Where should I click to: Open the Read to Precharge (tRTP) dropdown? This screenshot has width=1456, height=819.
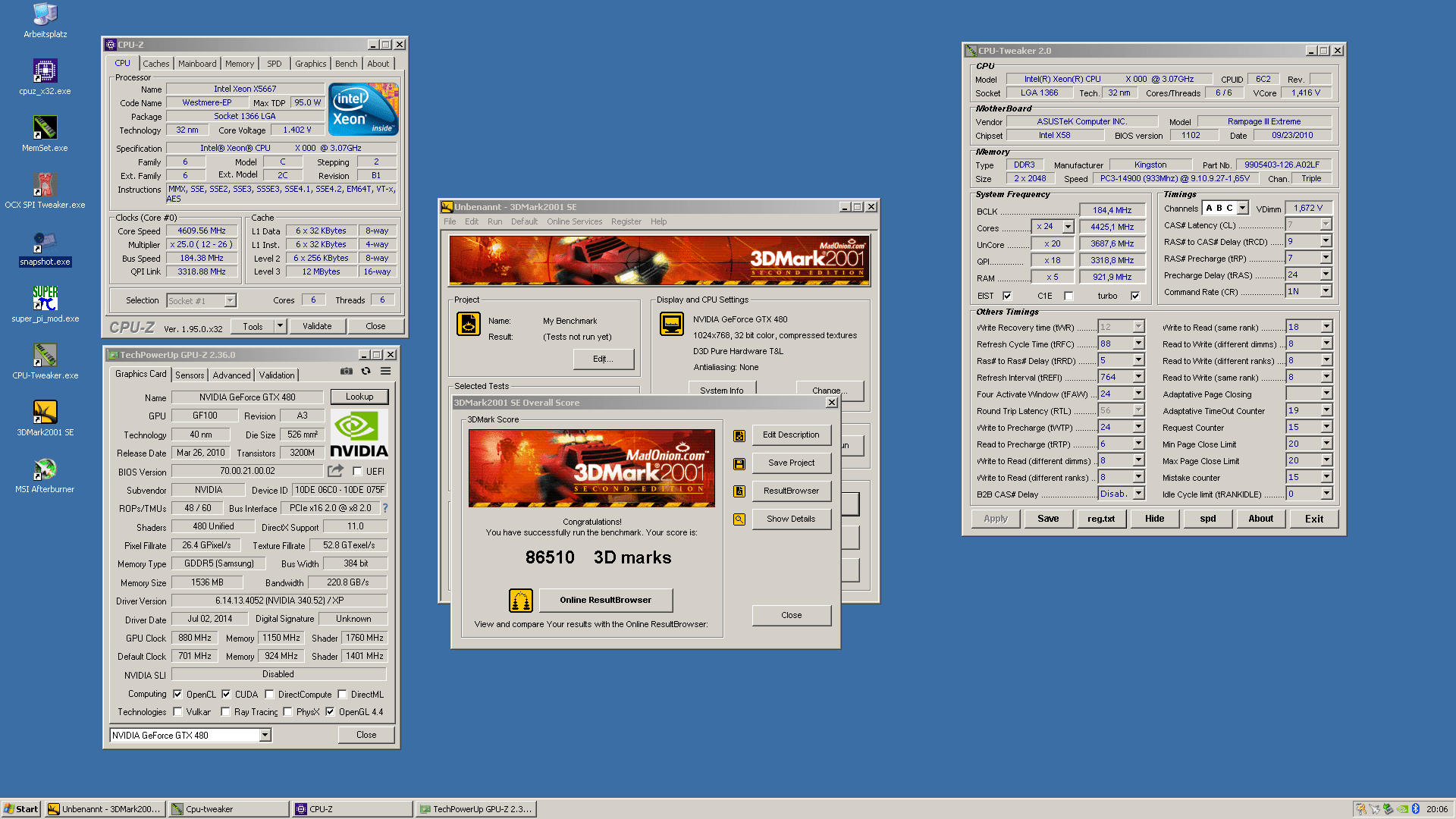[x=1138, y=444]
